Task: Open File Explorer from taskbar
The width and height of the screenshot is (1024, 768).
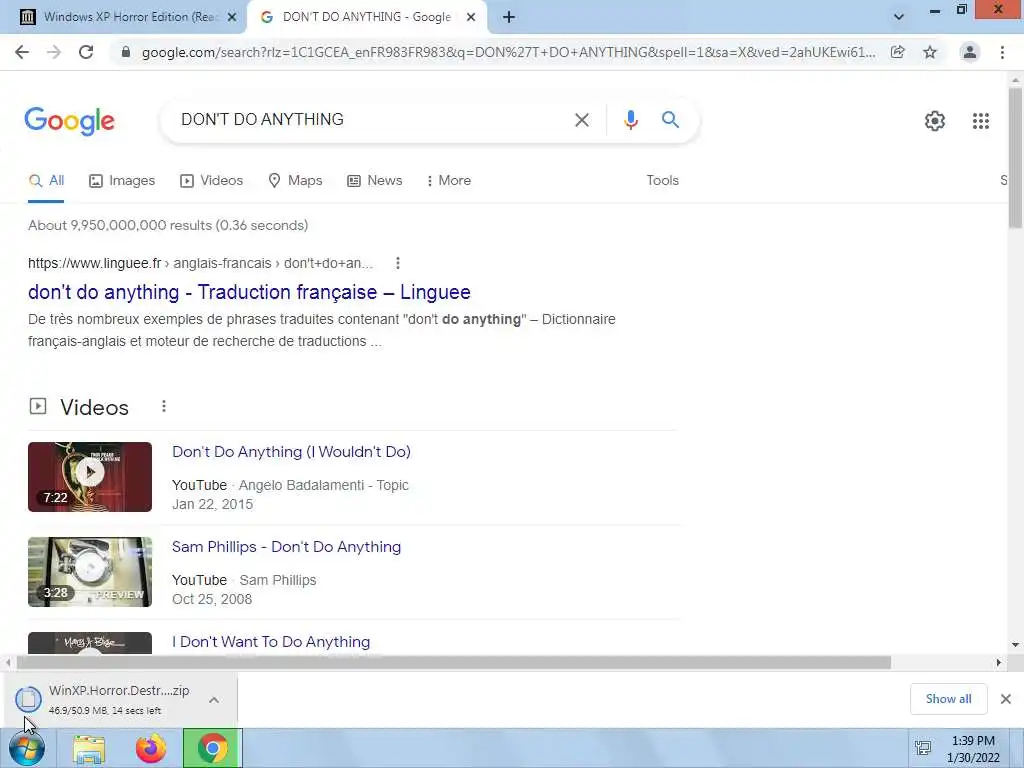Action: tap(89, 749)
